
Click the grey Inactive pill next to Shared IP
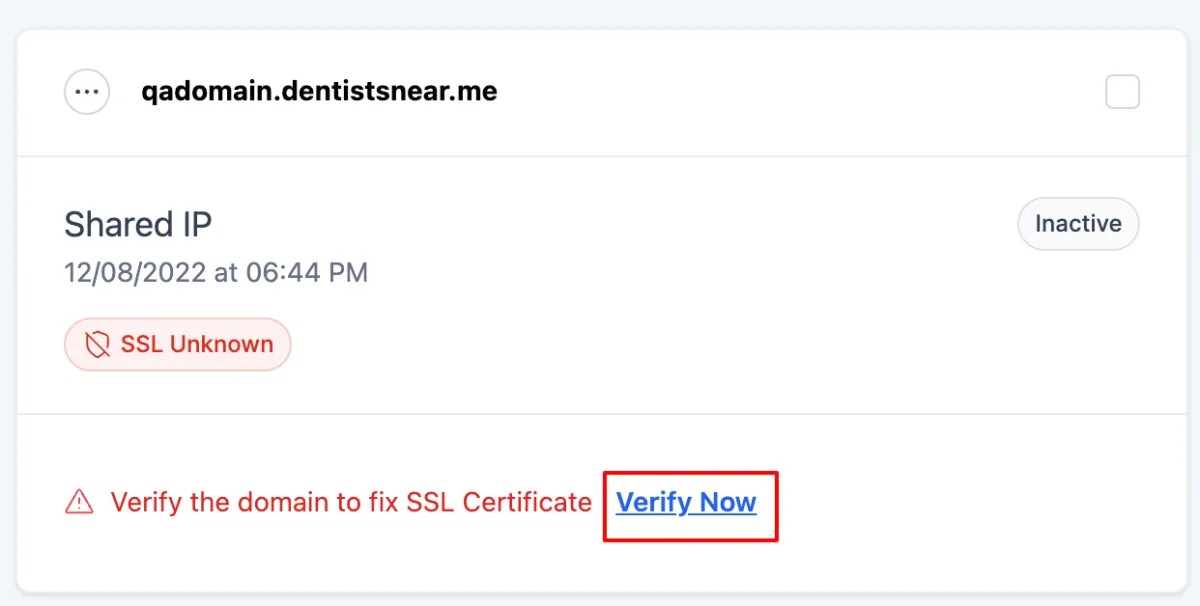coord(1078,224)
